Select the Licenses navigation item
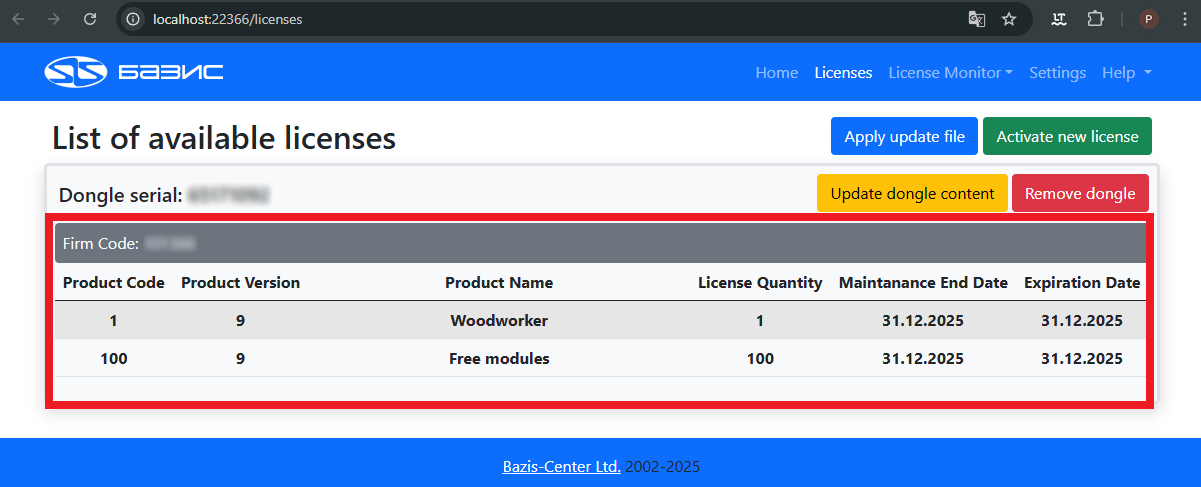The width and height of the screenshot is (1201, 487). (x=843, y=73)
